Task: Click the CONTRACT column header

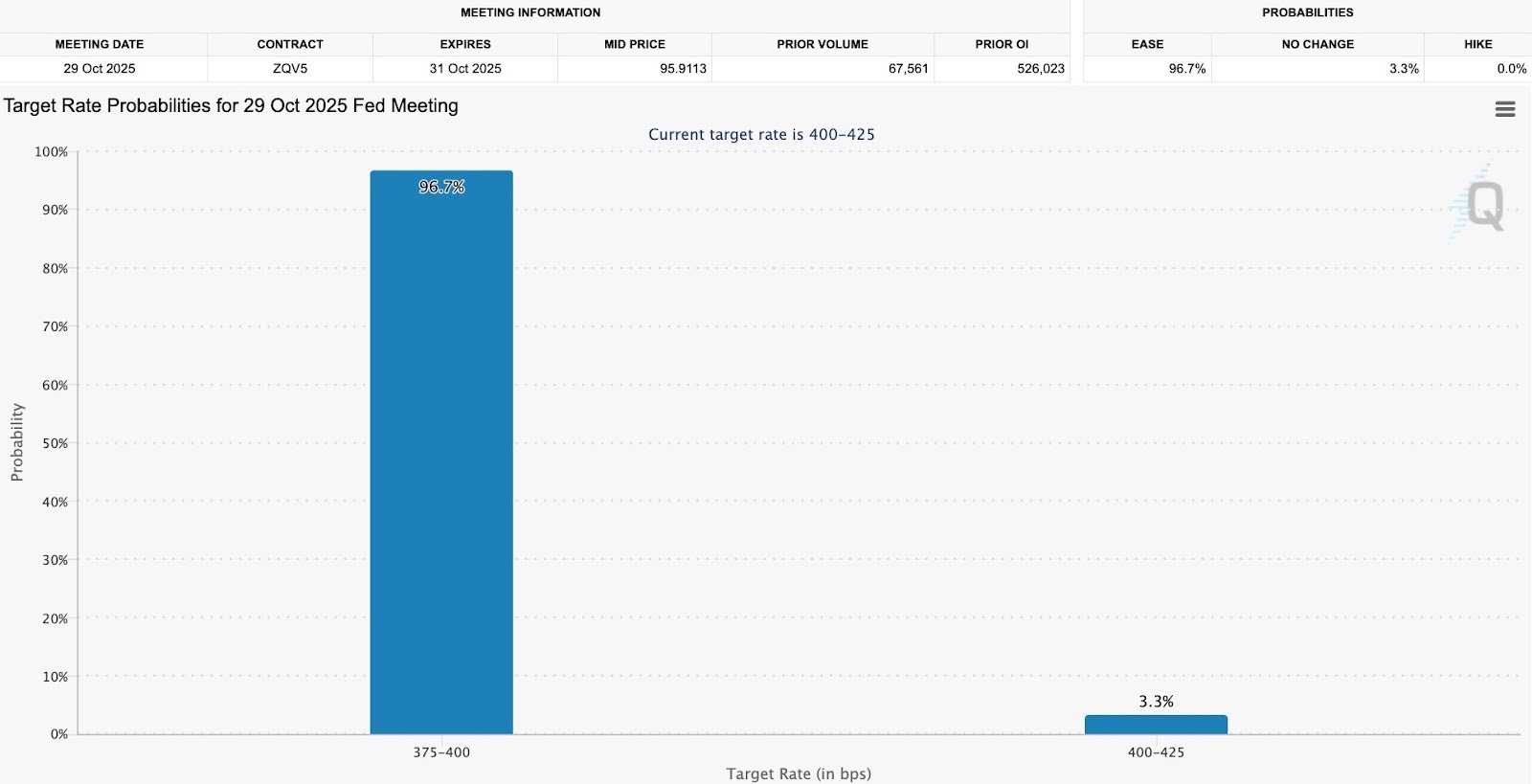Action: [290, 44]
